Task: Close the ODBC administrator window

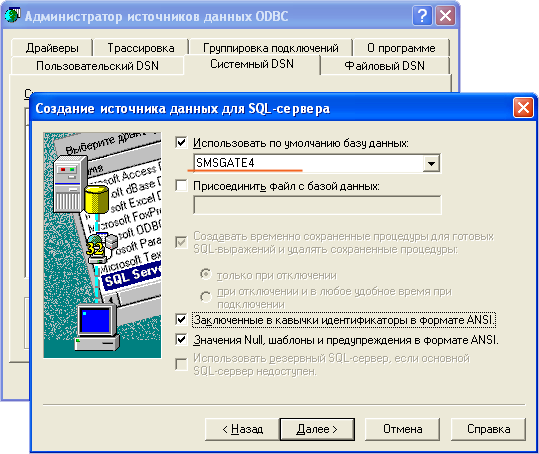Action: [x=445, y=16]
